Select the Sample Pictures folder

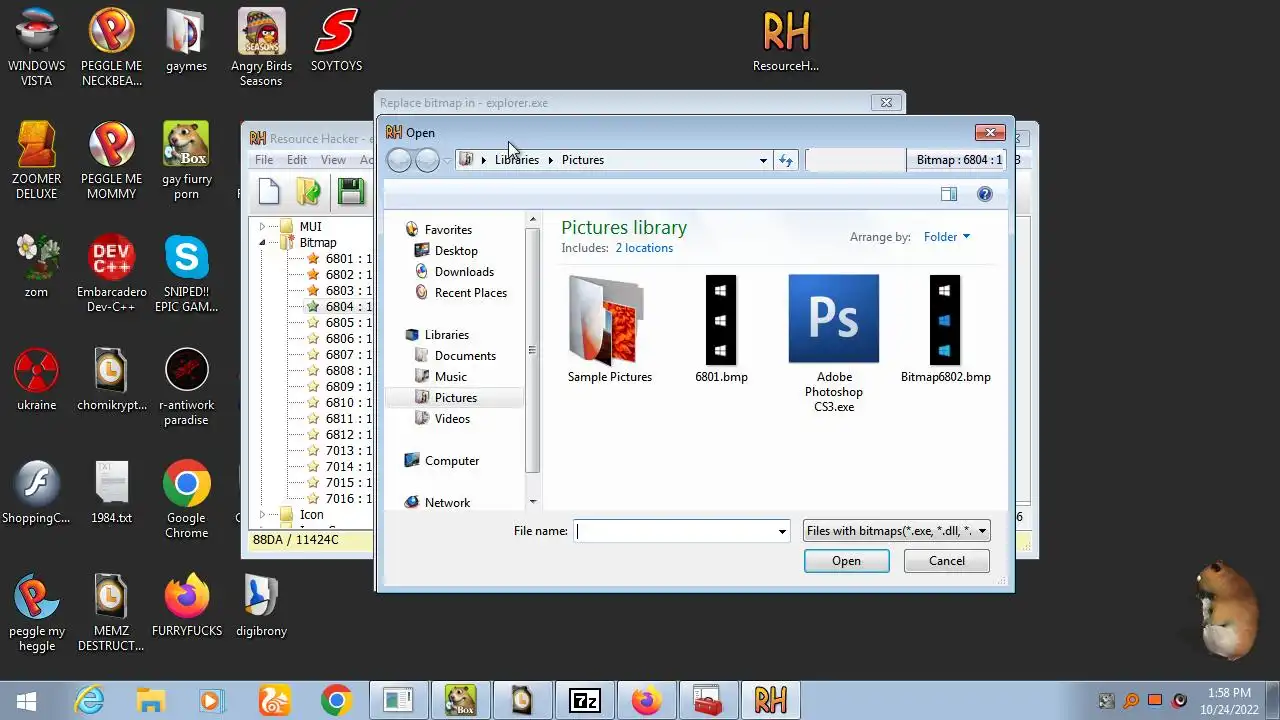coord(610,329)
